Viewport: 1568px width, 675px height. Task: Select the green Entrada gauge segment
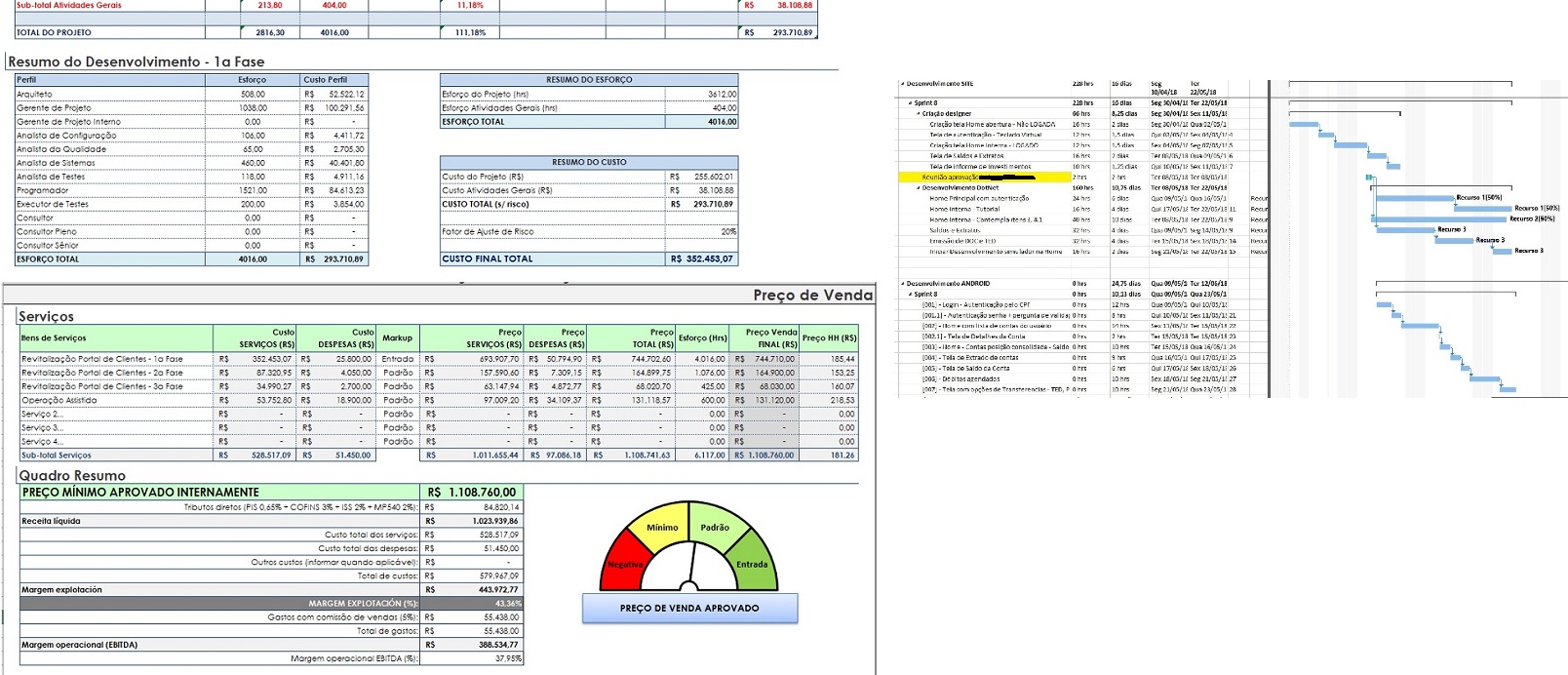751,563
